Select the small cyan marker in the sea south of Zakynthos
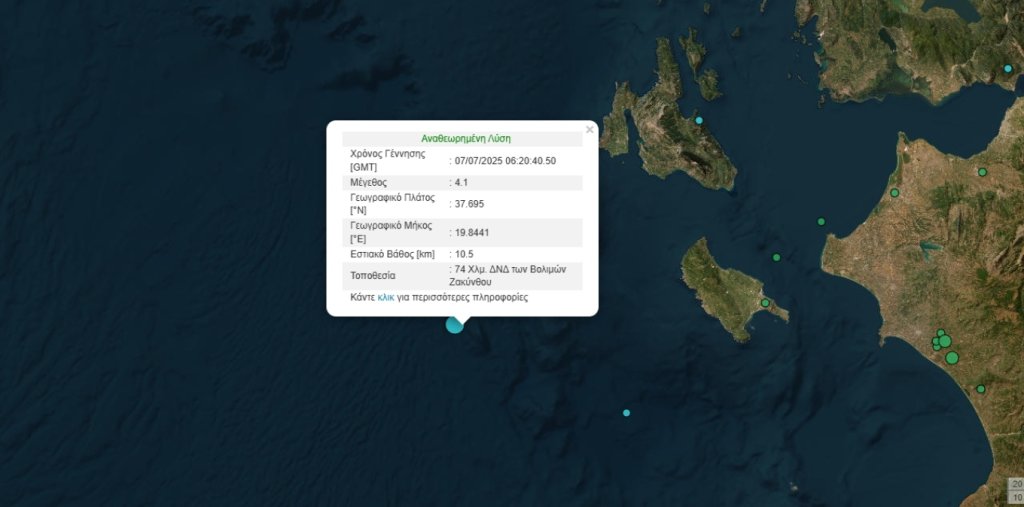Viewport: 1024px width, 507px height. pos(627,413)
